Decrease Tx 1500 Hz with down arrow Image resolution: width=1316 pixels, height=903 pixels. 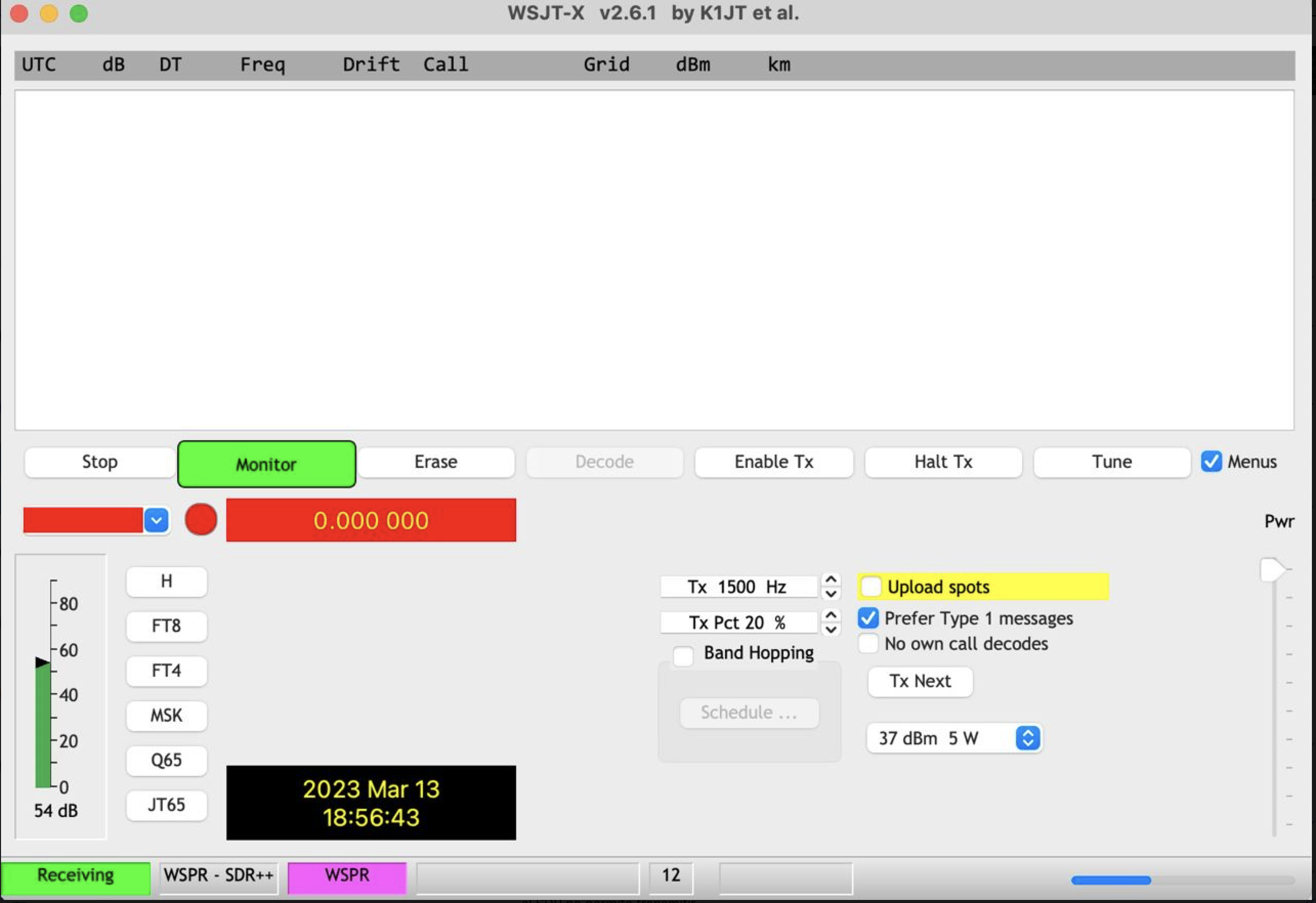click(x=831, y=594)
